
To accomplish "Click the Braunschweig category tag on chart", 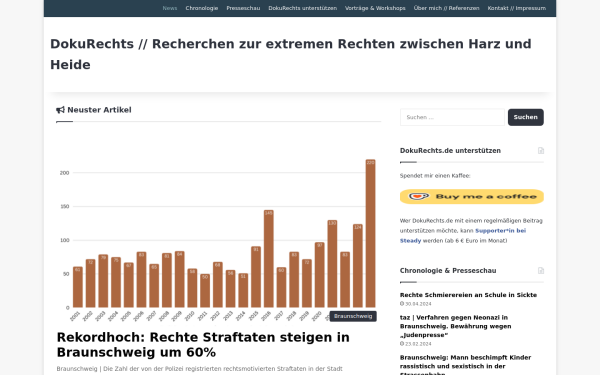I will [353, 316].
